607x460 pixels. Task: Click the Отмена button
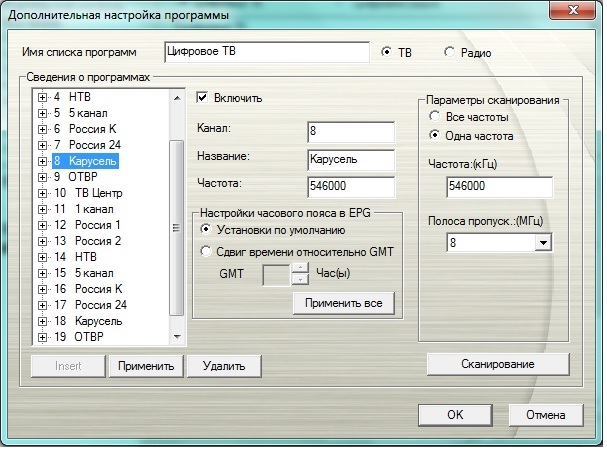tap(545, 415)
